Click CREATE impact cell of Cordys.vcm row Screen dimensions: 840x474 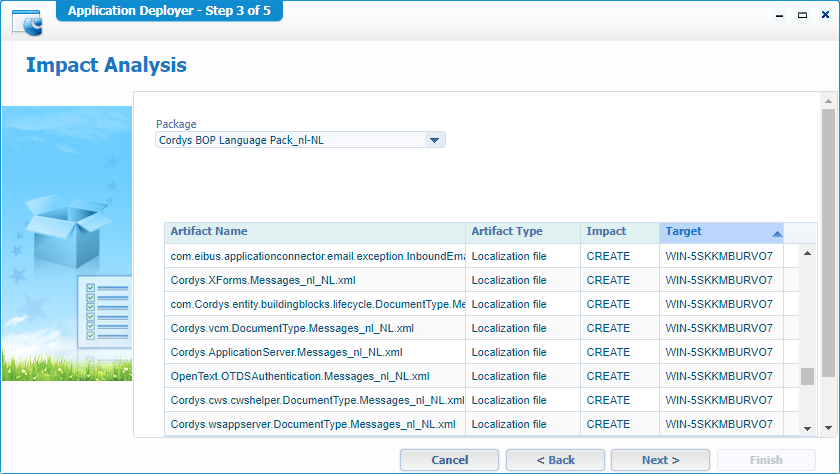point(620,328)
